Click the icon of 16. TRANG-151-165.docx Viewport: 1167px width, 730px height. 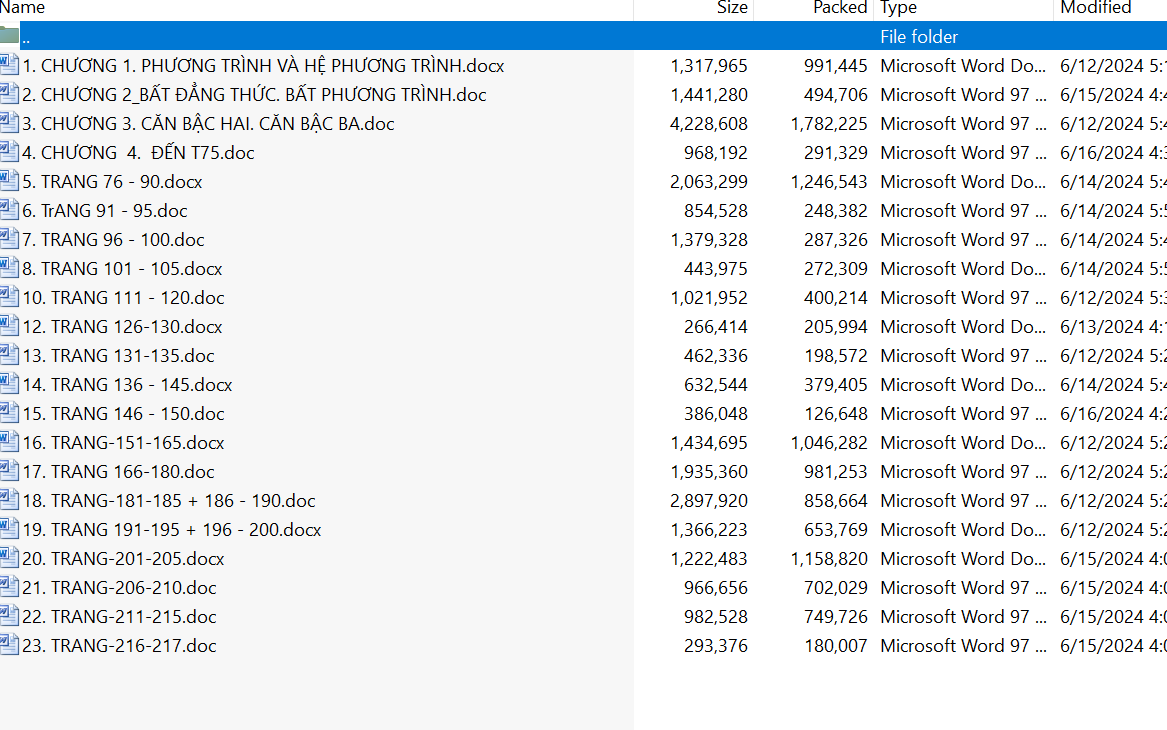click(x=9, y=443)
